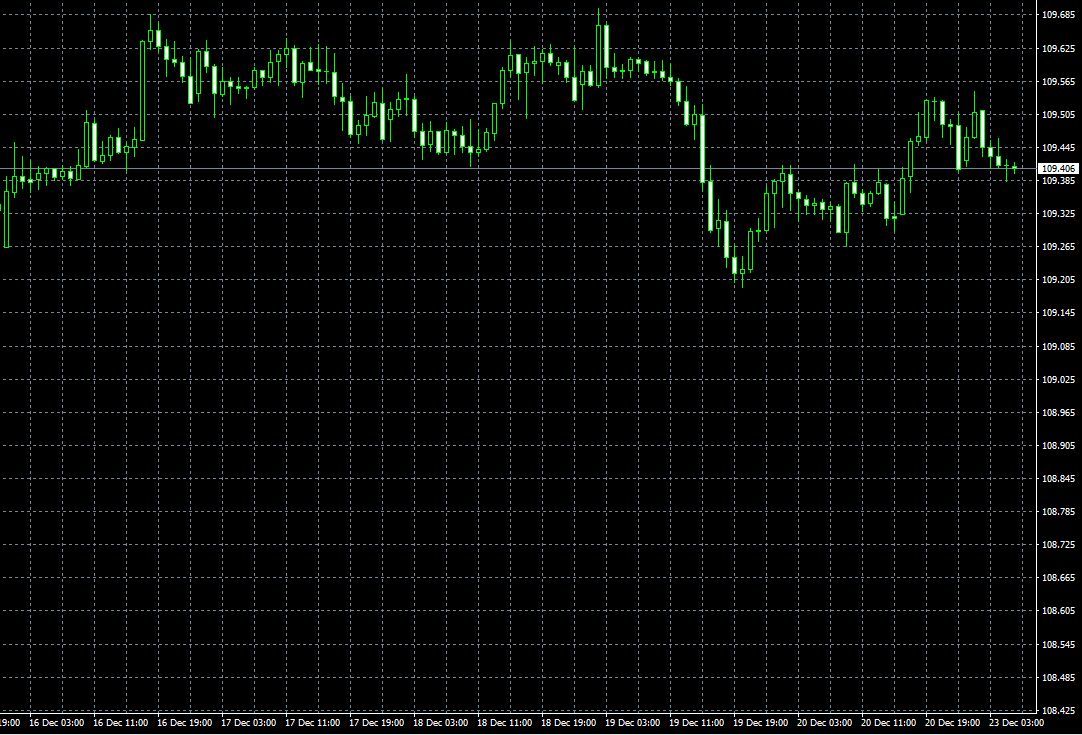Select the tall bullish candle before 16 Dec 19:00
This screenshot has width=1082, height=735.
point(143,91)
